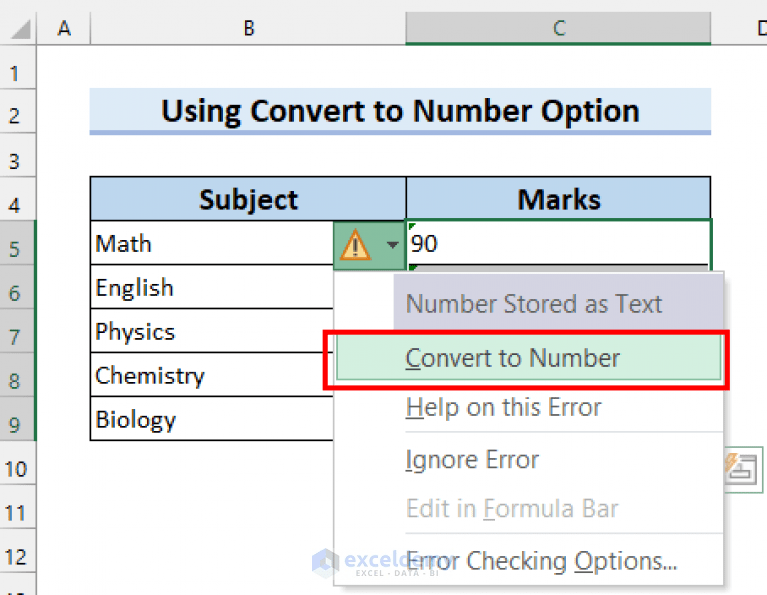Select the Physics cell
Screen dimensions: 767x595
[x=212, y=331]
